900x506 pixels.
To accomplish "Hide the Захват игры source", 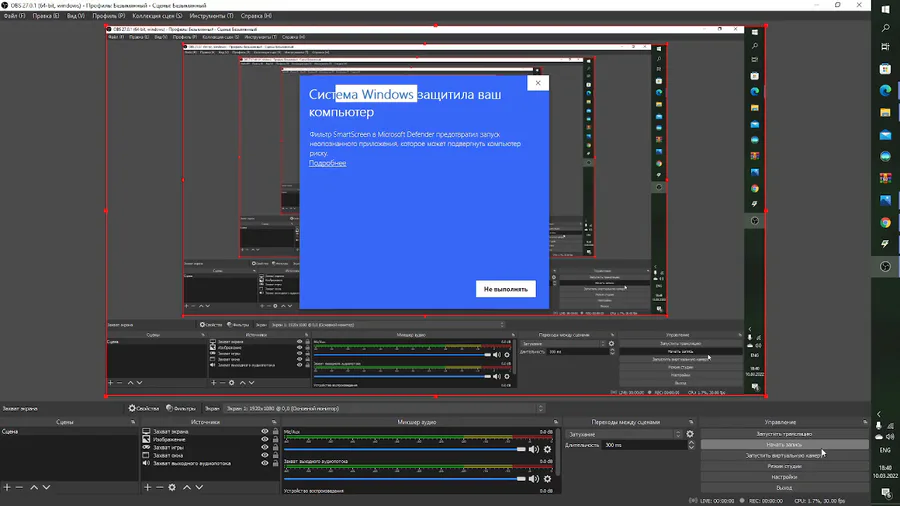I will tap(265, 447).
